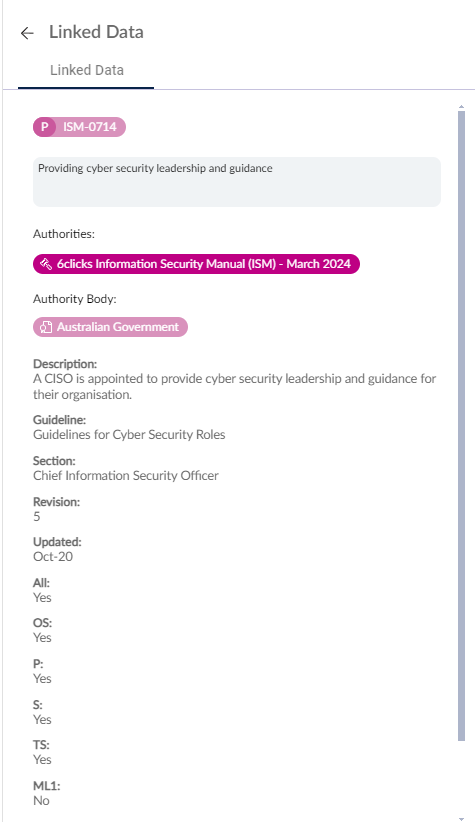Switch to the Linked Data tab

pos(87,70)
